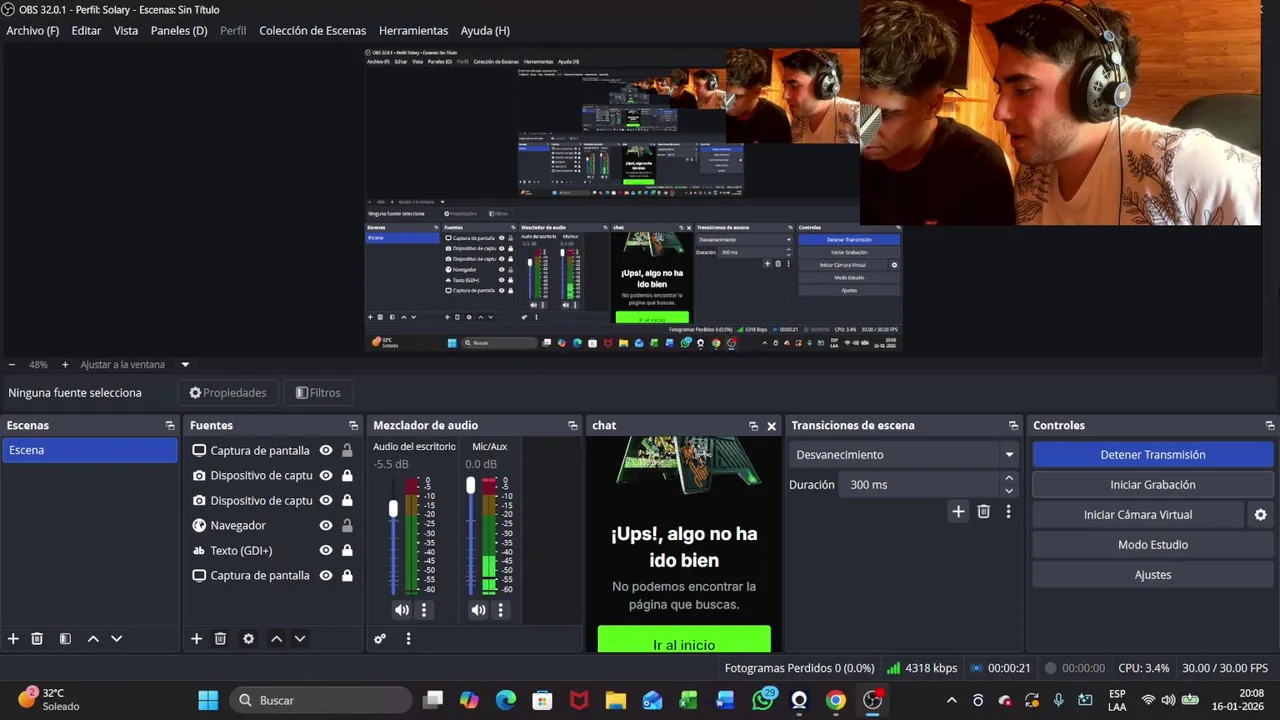Float the Mezclador de audio dock
This screenshot has height=720, width=1280.
click(x=572, y=426)
